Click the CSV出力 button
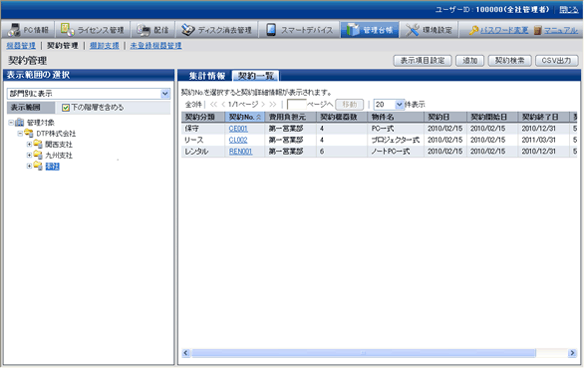The image size is (584, 368). click(x=556, y=61)
